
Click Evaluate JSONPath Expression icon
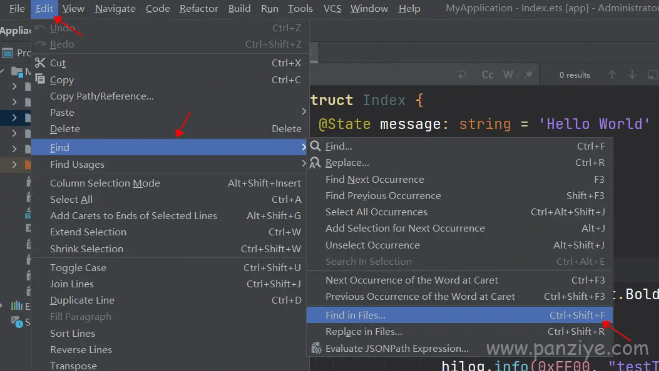[316, 348]
